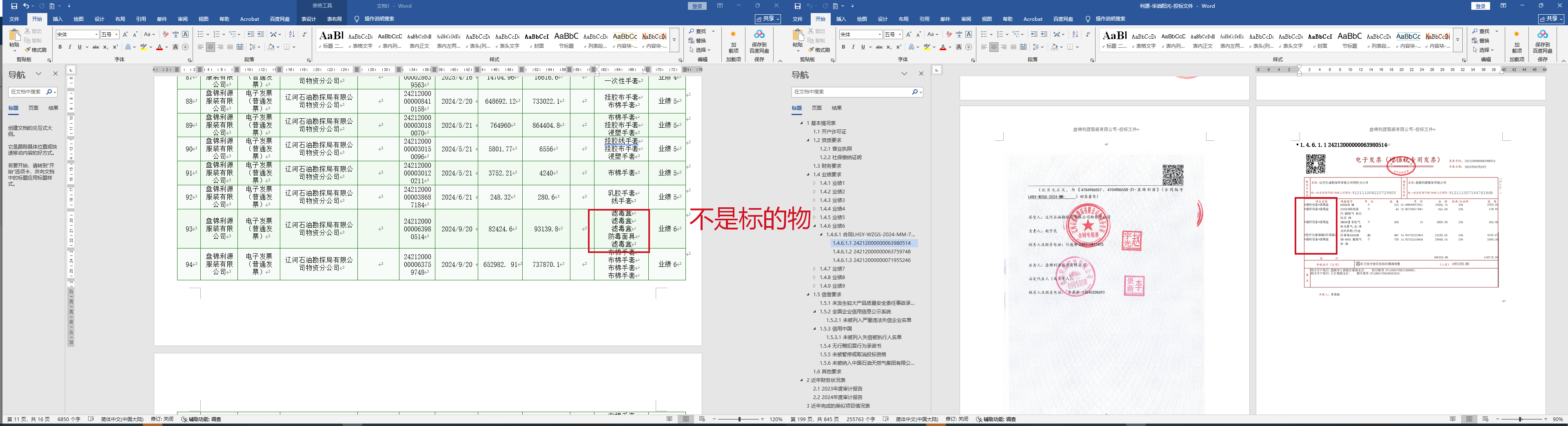Apply subscript in left 文档1 window

coord(105,47)
